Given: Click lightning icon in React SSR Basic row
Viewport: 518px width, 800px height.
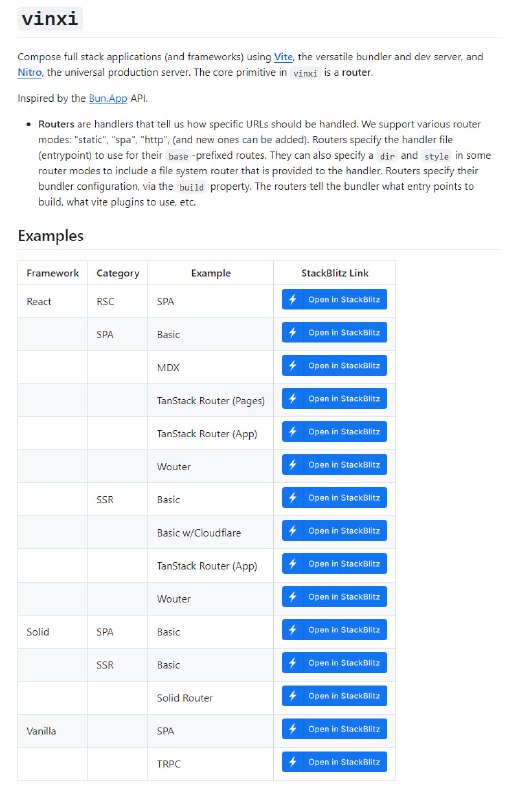Looking at the screenshot, I should 293,498.
